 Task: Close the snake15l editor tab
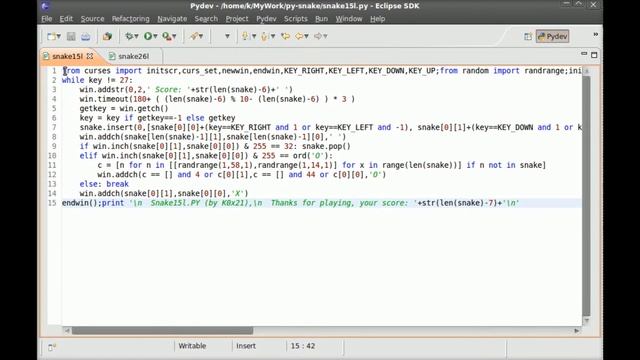tap(90, 56)
